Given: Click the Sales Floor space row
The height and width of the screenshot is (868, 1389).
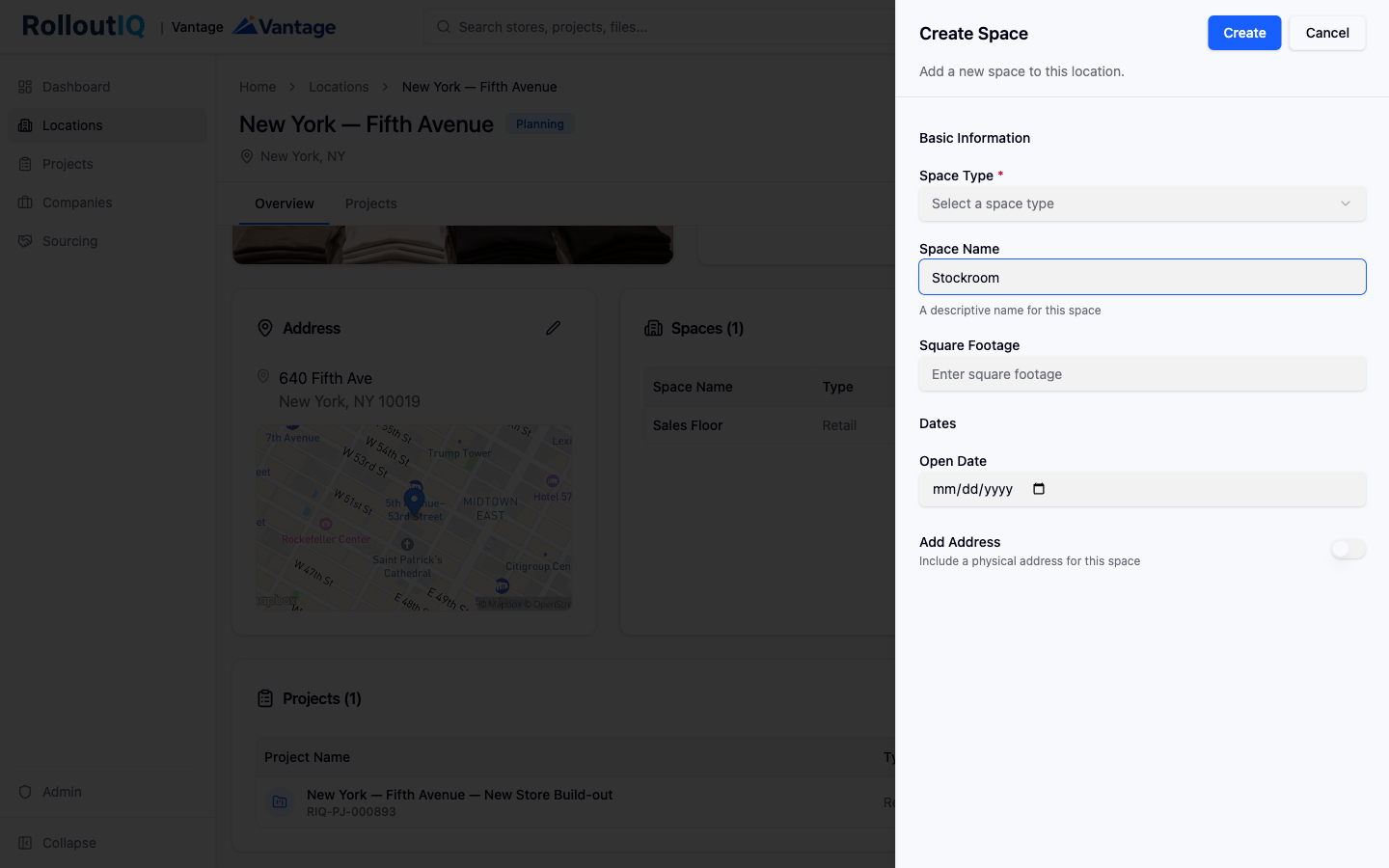Looking at the screenshot, I should coord(770,425).
